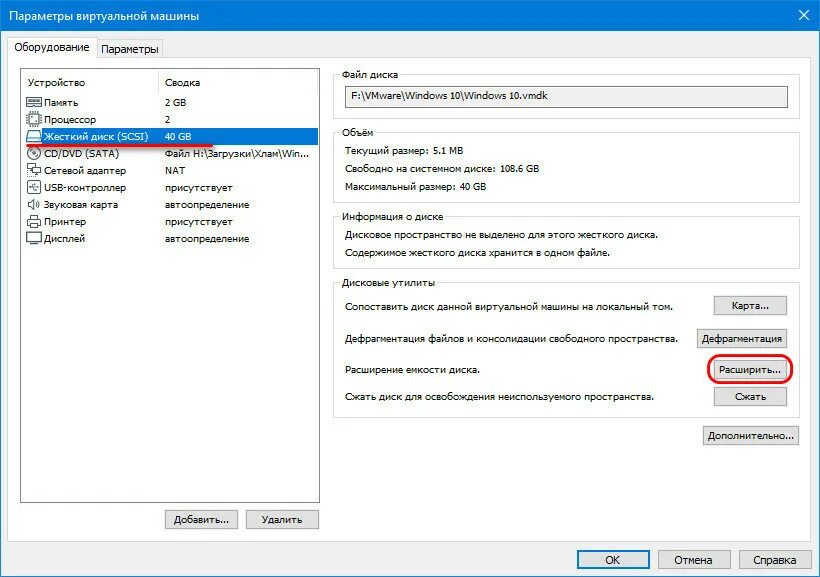
Task: Click the Сводка column header
Action: [x=182, y=83]
